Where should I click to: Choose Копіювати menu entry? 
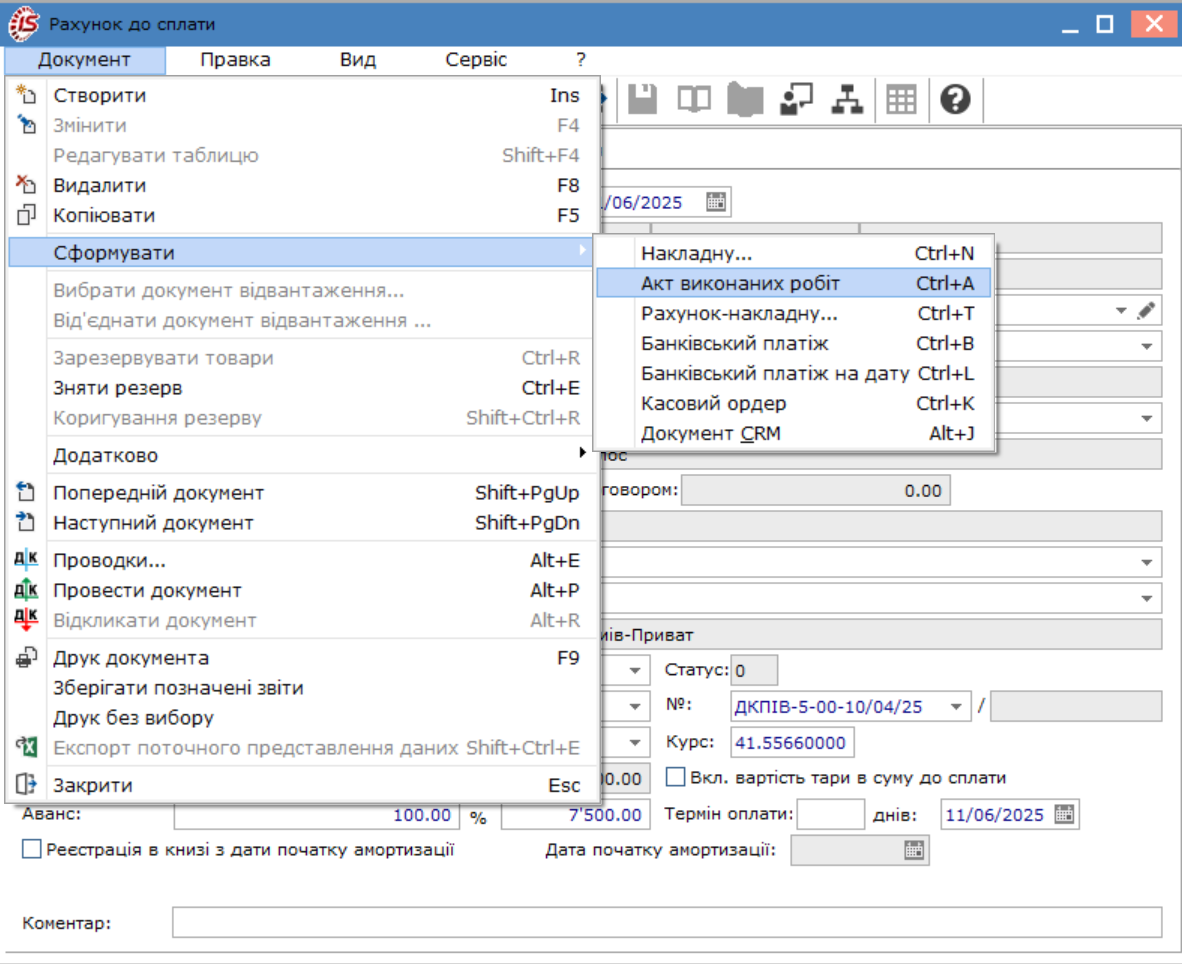302,216
